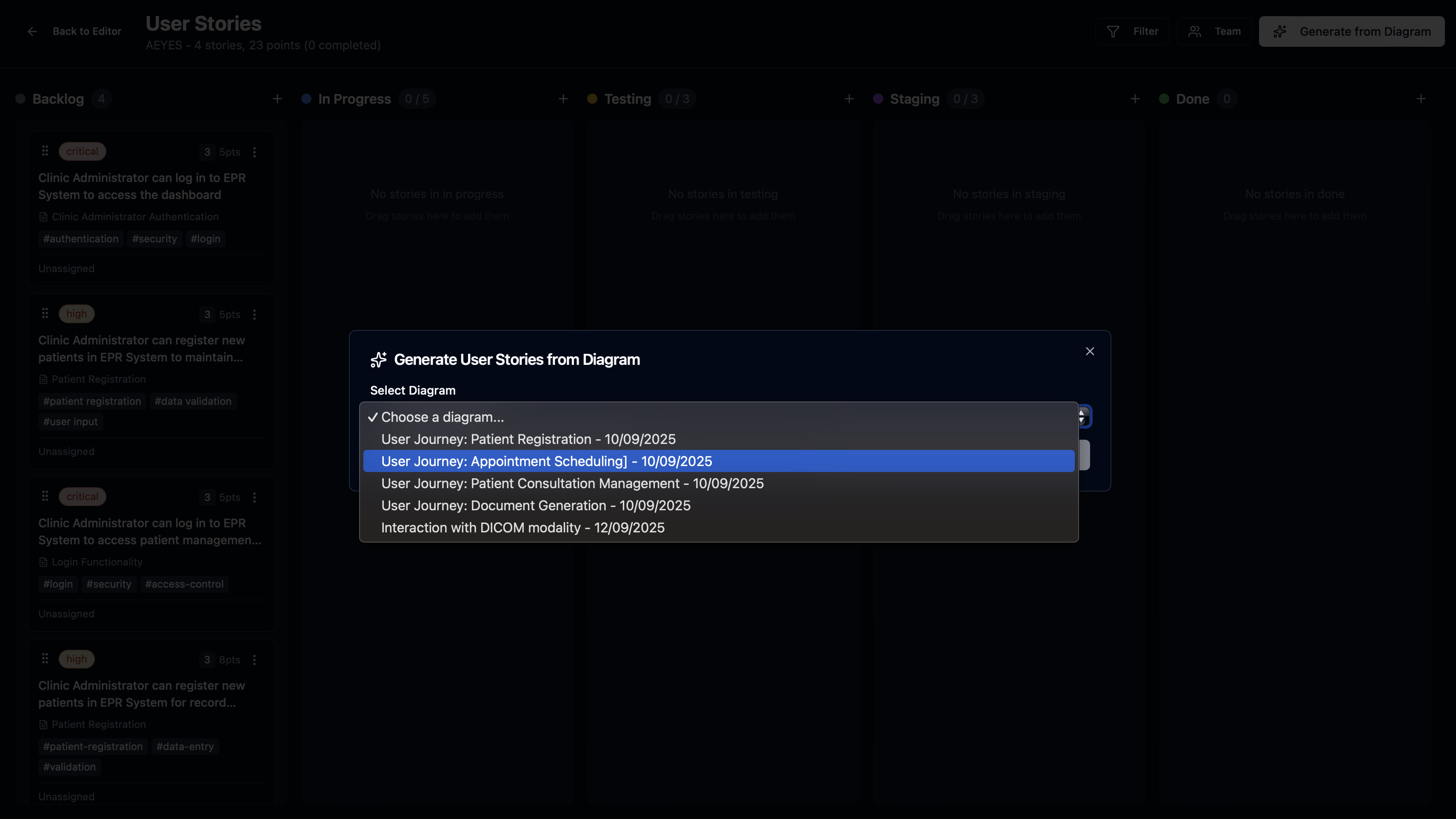Screen dimensions: 1456x819
Task: Add a story to Staging column
Action: point(1135,99)
